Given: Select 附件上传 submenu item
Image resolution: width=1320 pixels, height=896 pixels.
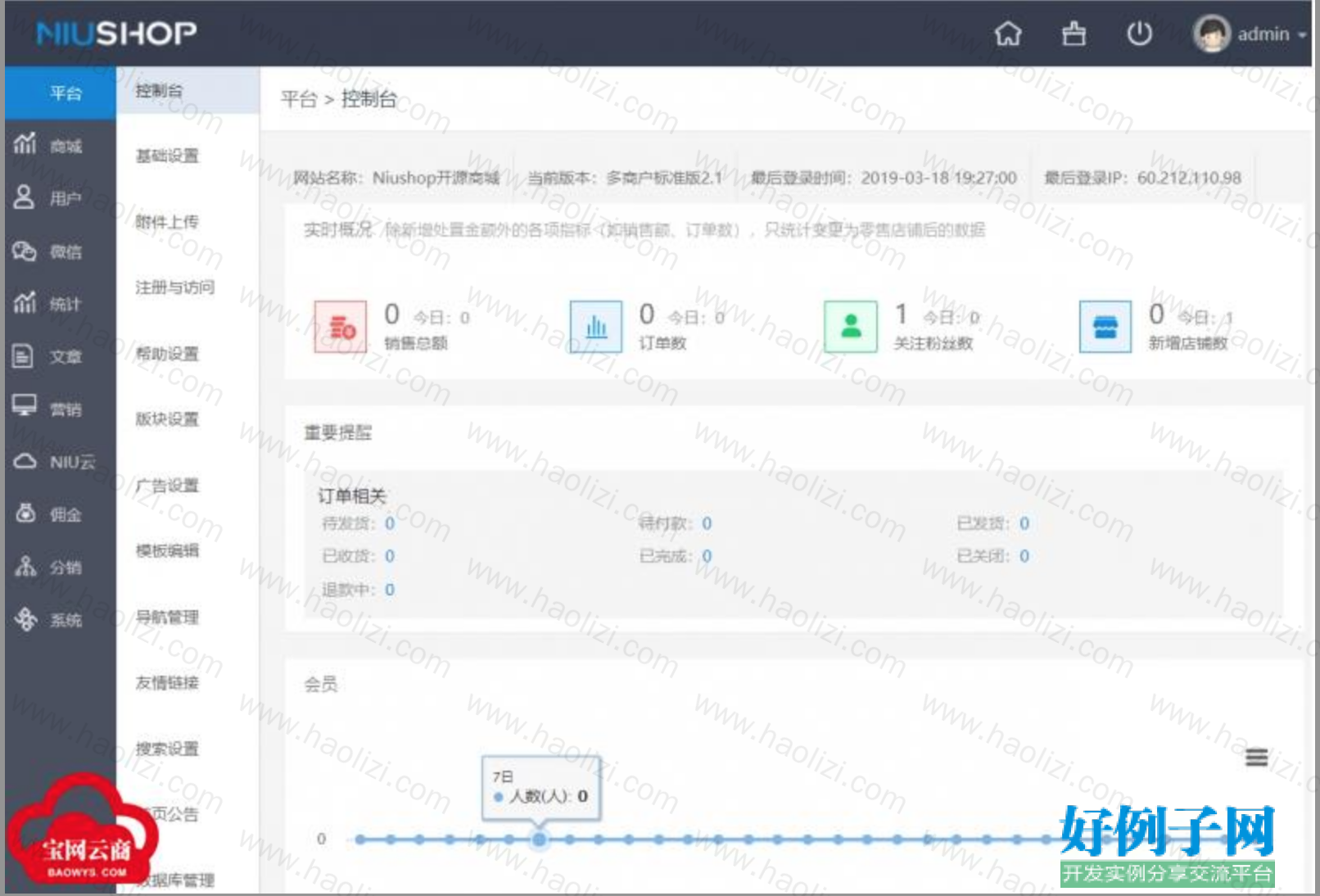Looking at the screenshot, I should tap(167, 222).
